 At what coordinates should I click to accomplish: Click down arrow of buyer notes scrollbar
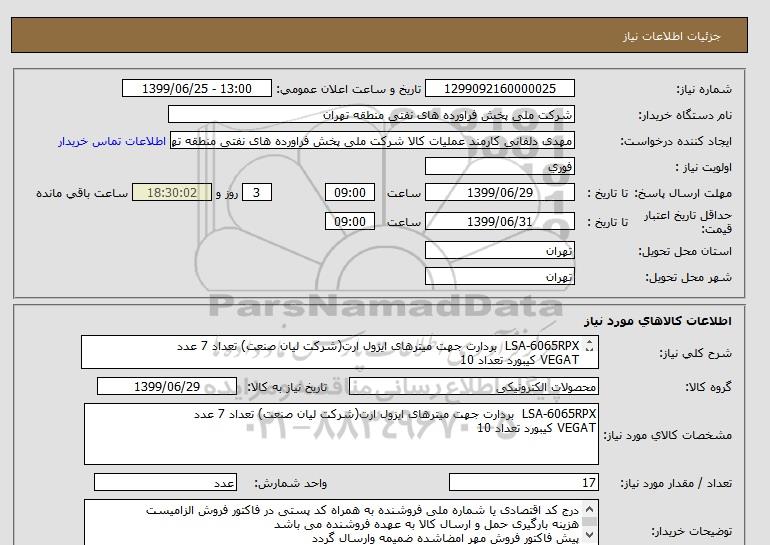(x=590, y=535)
